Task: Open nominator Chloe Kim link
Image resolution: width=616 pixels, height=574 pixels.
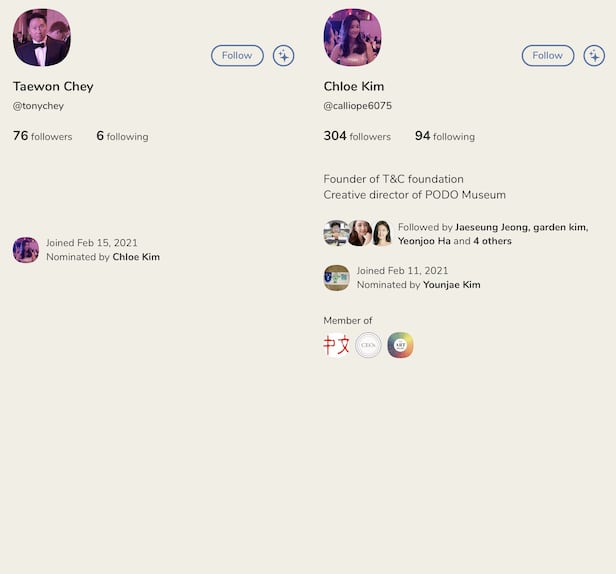Action: [x=136, y=257]
